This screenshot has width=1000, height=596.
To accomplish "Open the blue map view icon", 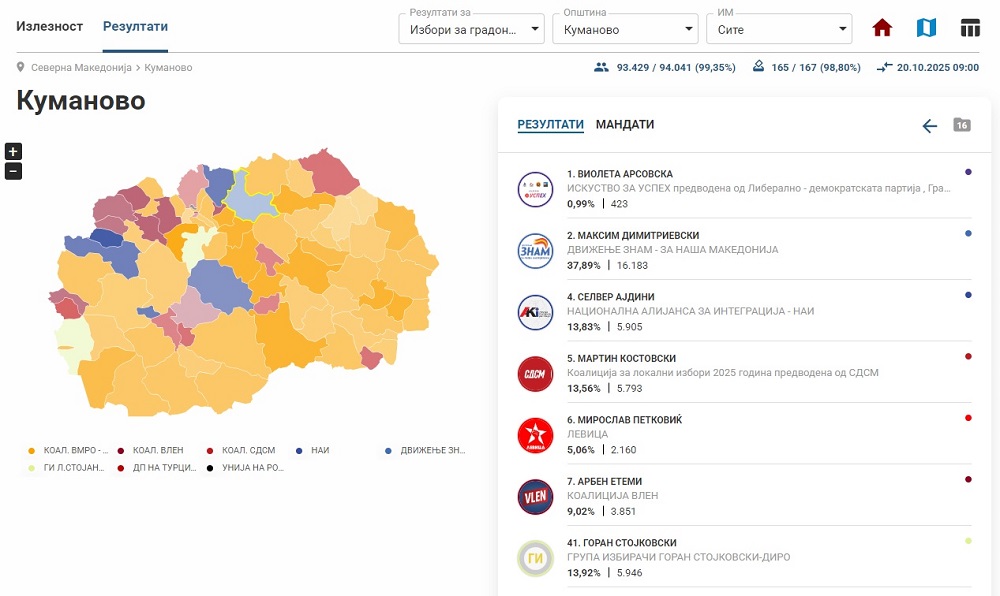I will tap(926, 28).
